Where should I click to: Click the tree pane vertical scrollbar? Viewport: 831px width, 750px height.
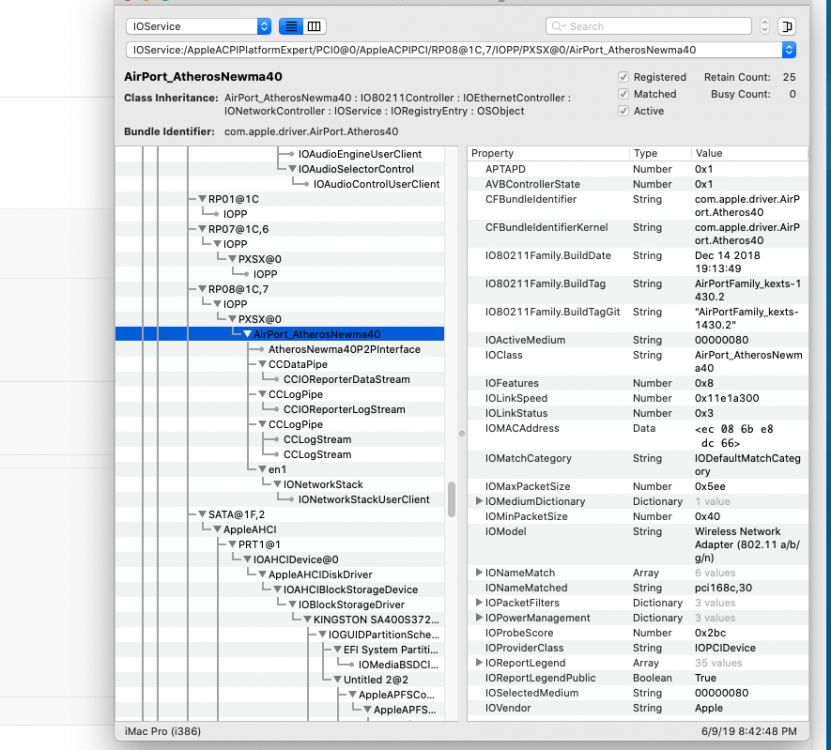pyautogui.click(x=452, y=499)
